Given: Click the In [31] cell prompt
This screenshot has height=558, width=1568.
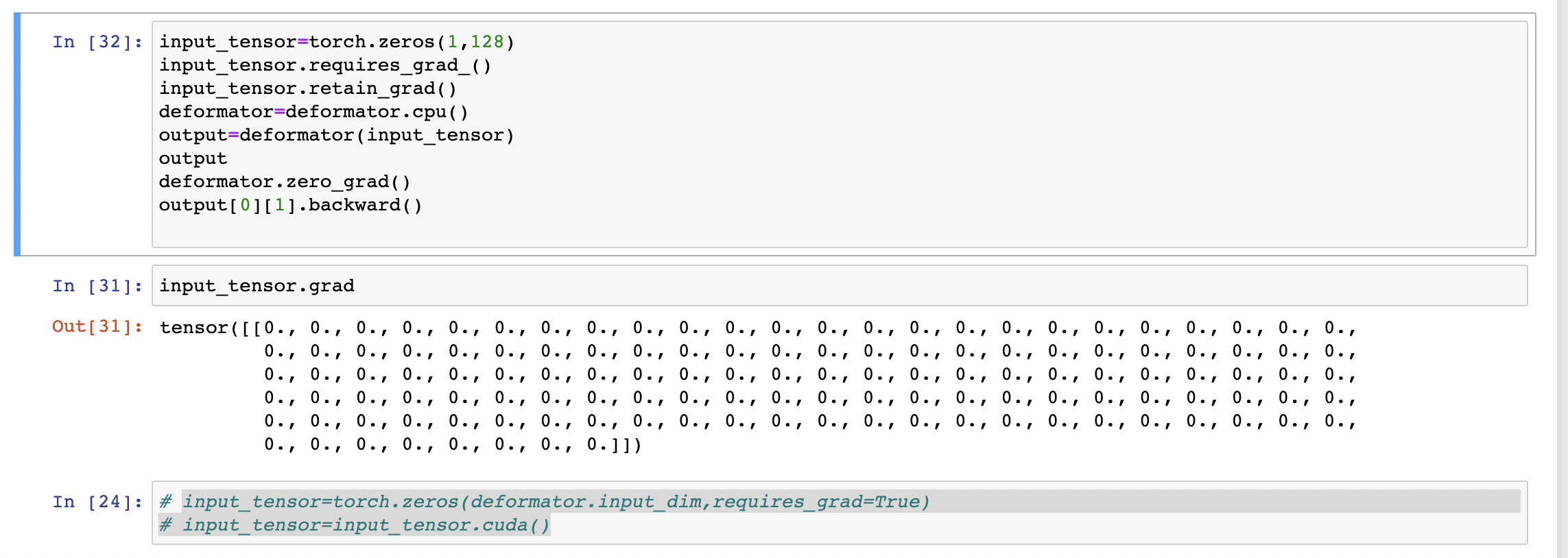Looking at the screenshot, I should pos(97,287).
